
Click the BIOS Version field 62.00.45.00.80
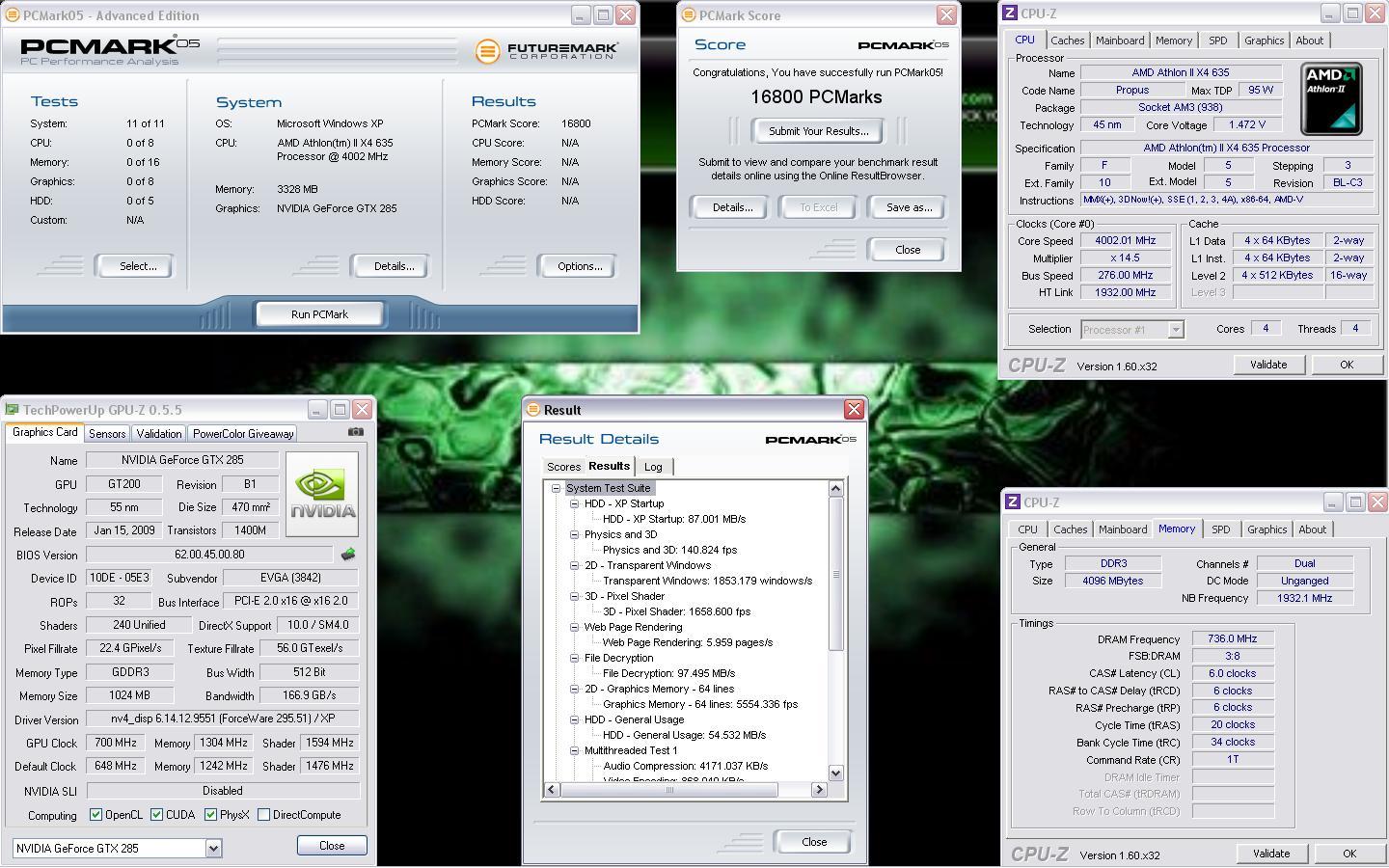click(x=209, y=555)
